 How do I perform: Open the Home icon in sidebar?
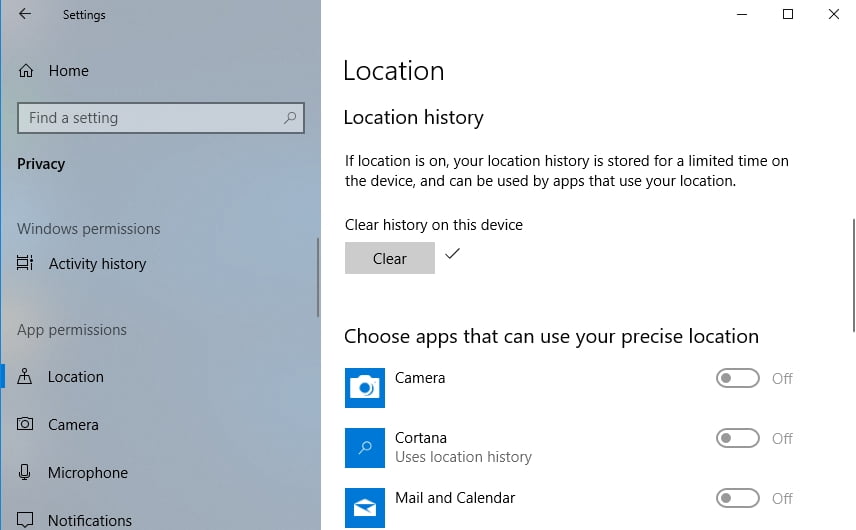(x=26, y=70)
